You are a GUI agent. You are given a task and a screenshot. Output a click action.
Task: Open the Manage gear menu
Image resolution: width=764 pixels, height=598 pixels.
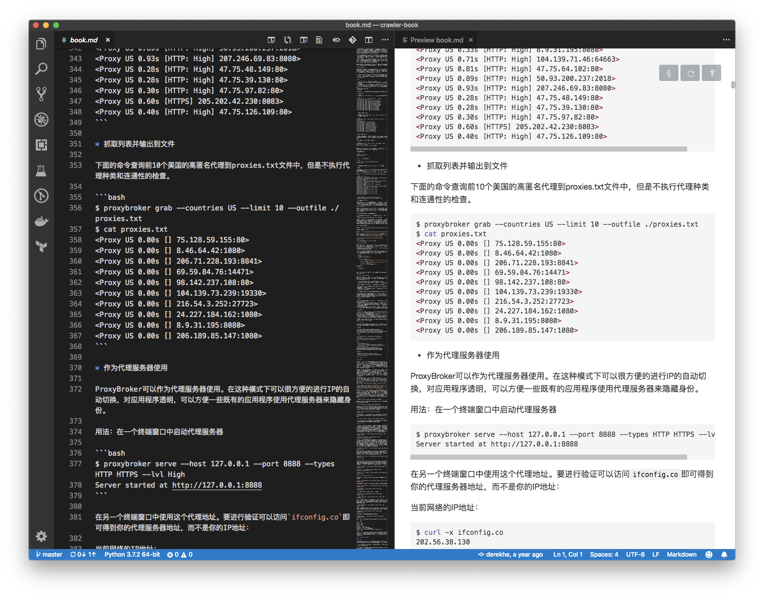pyautogui.click(x=41, y=536)
